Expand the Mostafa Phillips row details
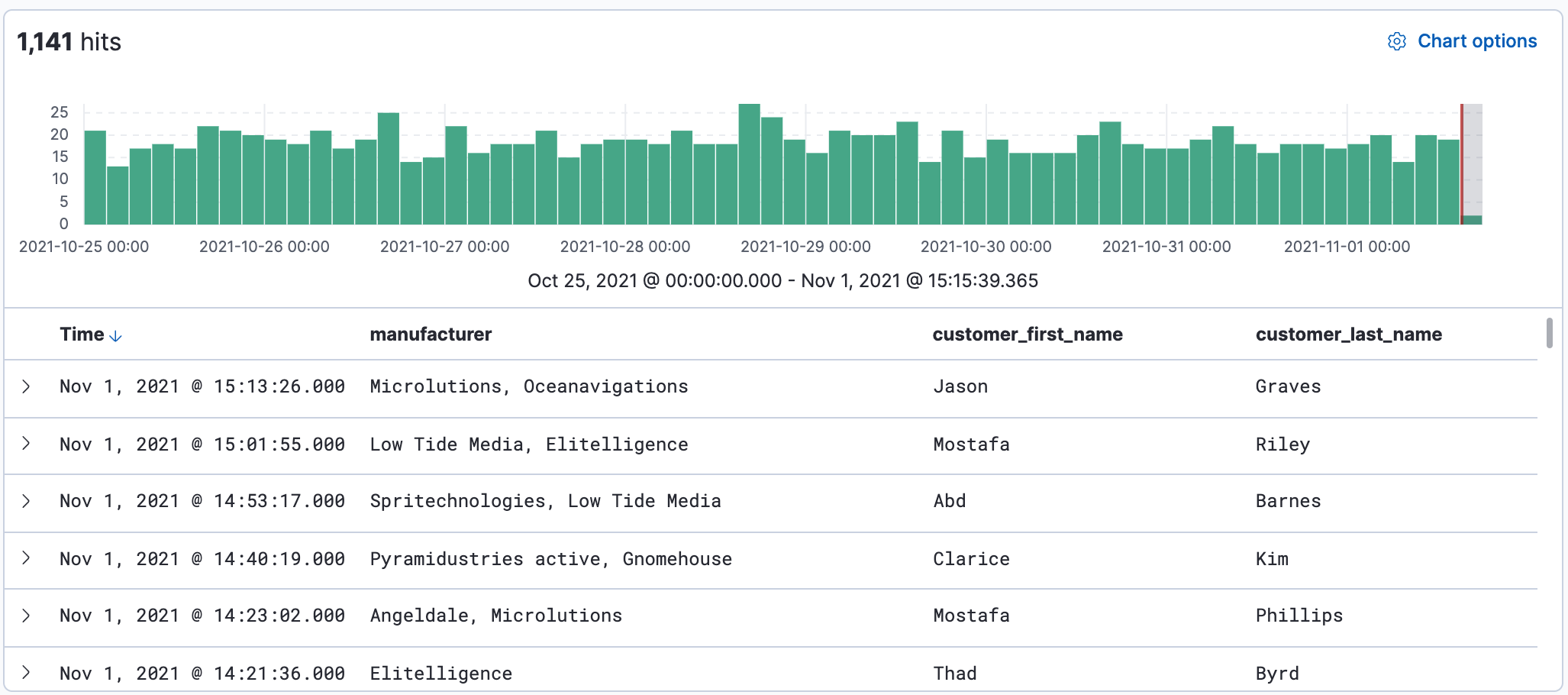 click(26, 616)
